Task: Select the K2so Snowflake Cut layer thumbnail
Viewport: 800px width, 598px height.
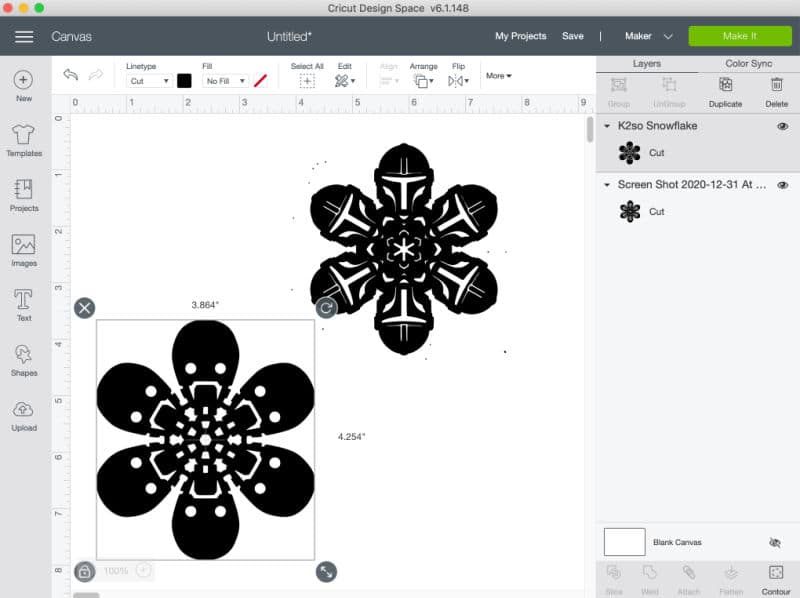Action: [629, 153]
